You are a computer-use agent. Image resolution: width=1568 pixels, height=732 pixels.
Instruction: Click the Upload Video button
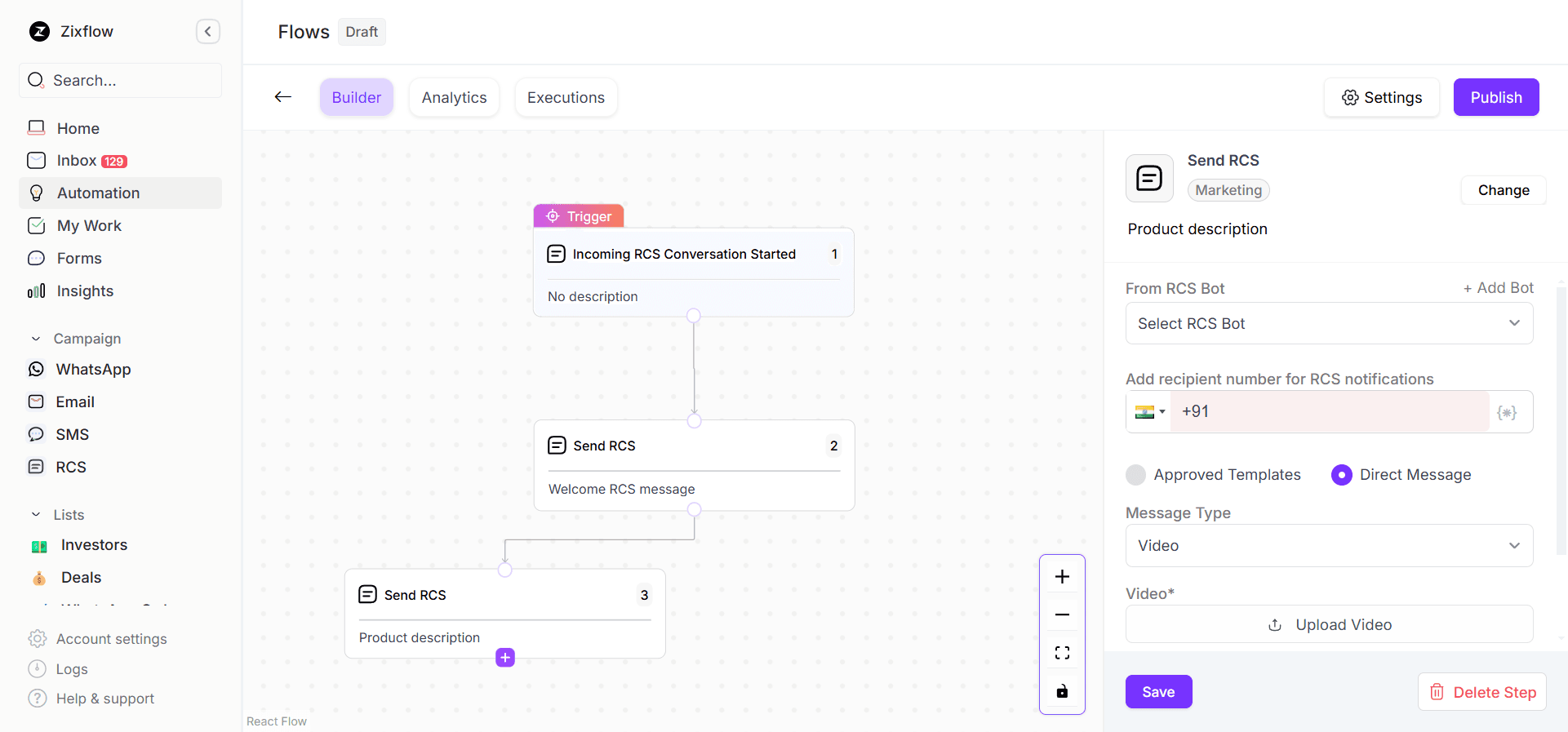pyautogui.click(x=1329, y=625)
